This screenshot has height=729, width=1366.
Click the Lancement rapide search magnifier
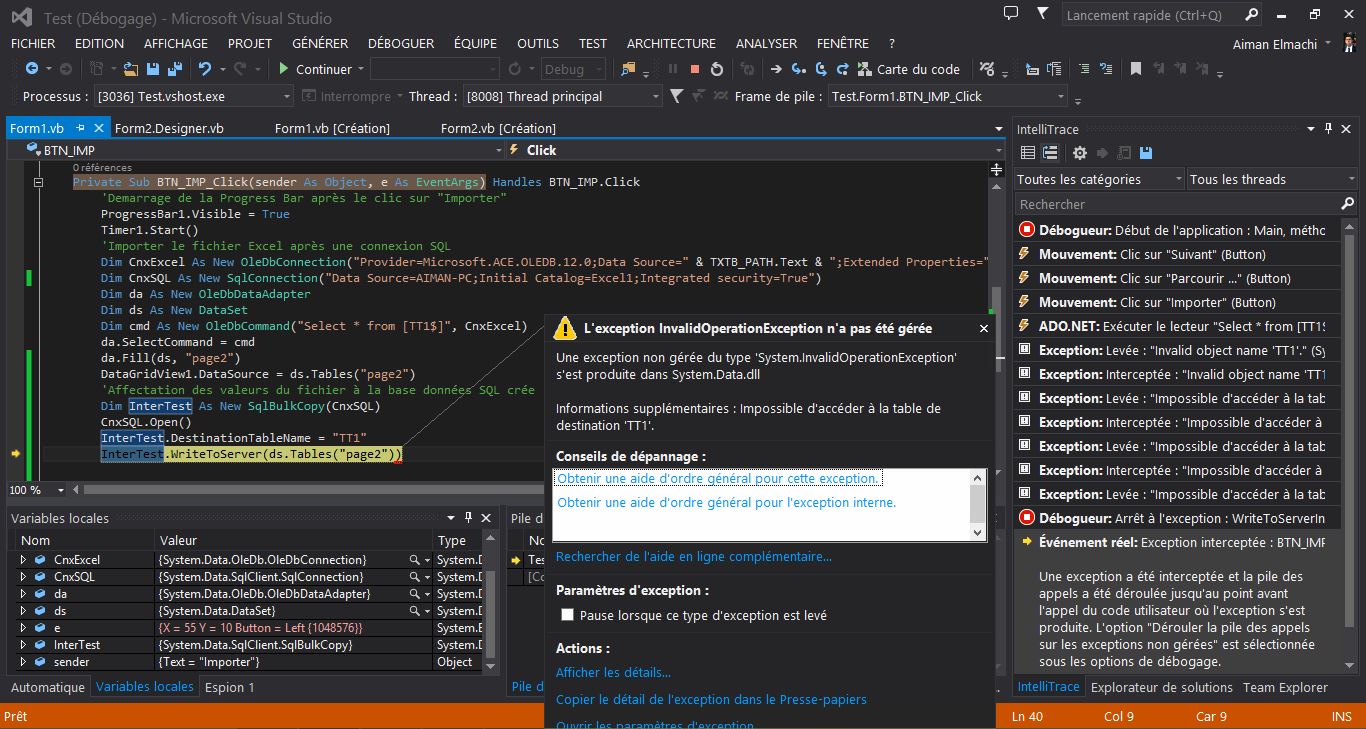pos(1252,15)
